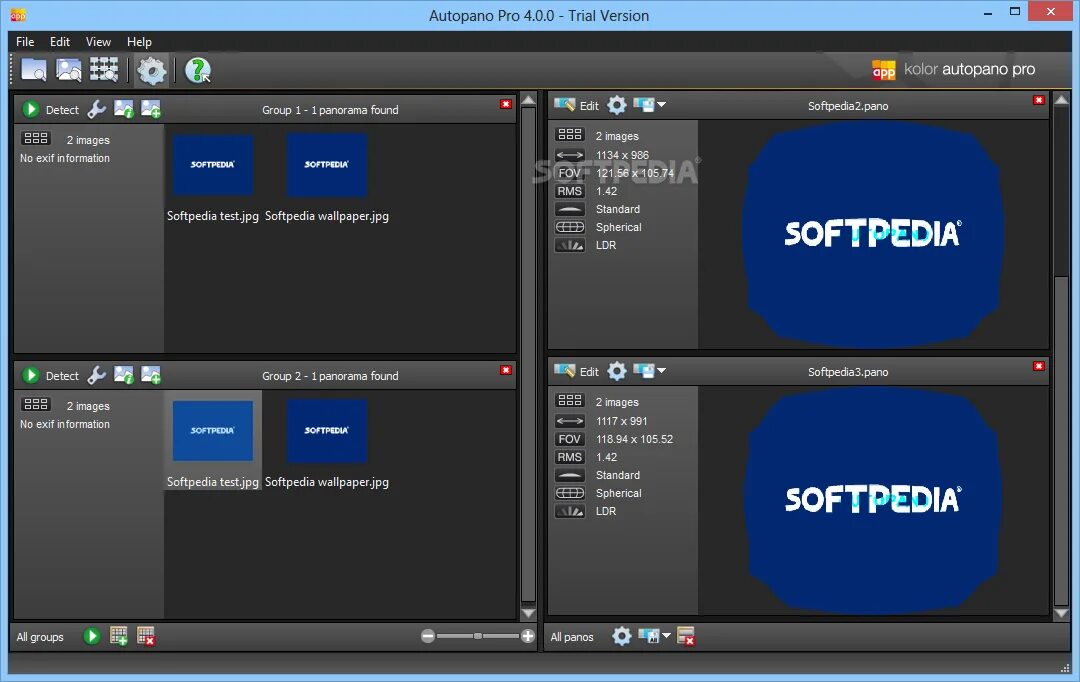Select Softpedia test.jpg thumbnail in Group 2
Screen dimensions: 1080x682
click(213, 431)
